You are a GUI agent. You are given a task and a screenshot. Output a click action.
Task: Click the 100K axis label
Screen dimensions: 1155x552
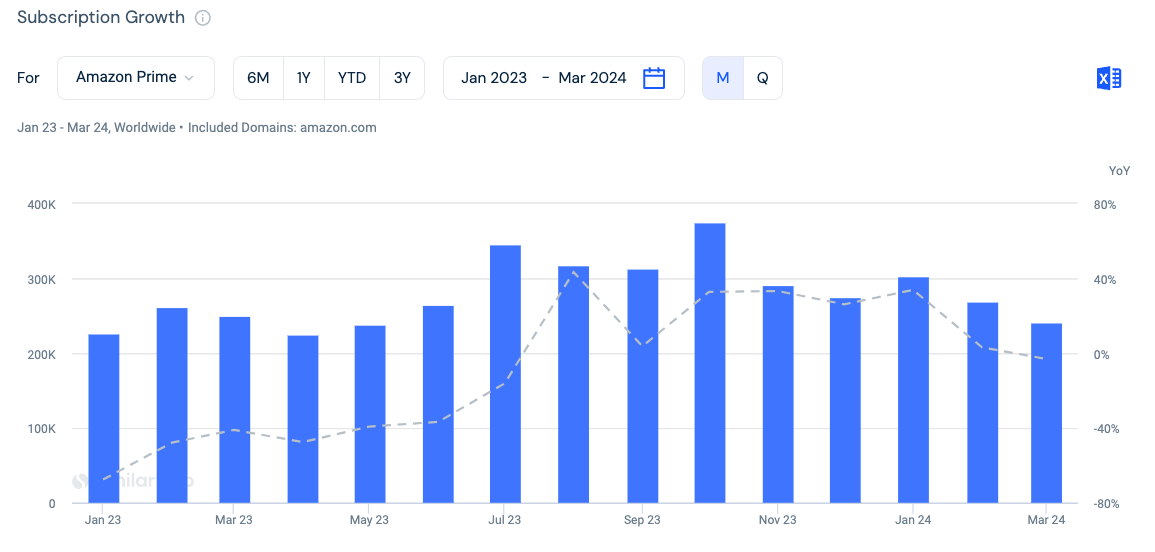click(x=42, y=429)
